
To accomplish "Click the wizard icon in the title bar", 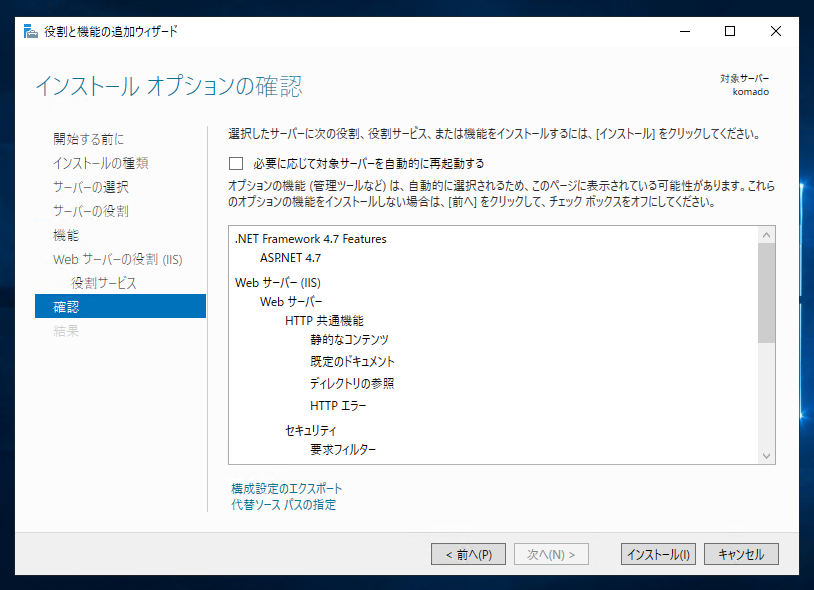I will 31,32.
